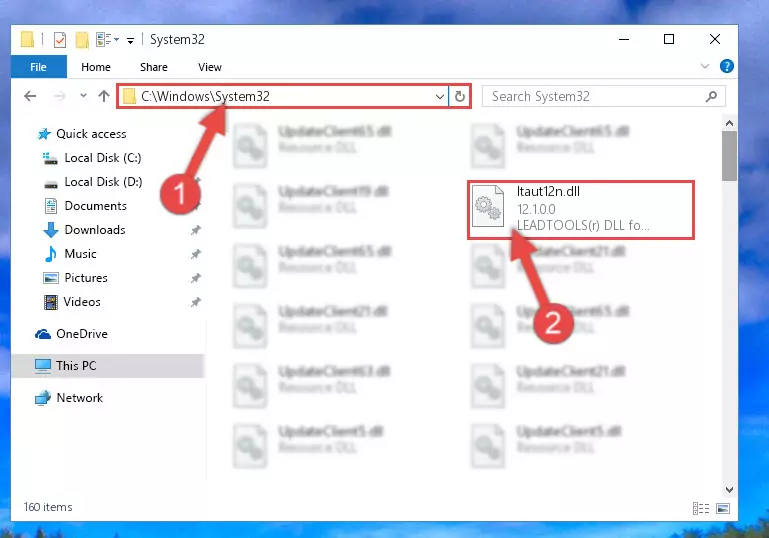Image resolution: width=769 pixels, height=538 pixels.
Task: Click the window folder icon in title bar
Action: [27, 39]
